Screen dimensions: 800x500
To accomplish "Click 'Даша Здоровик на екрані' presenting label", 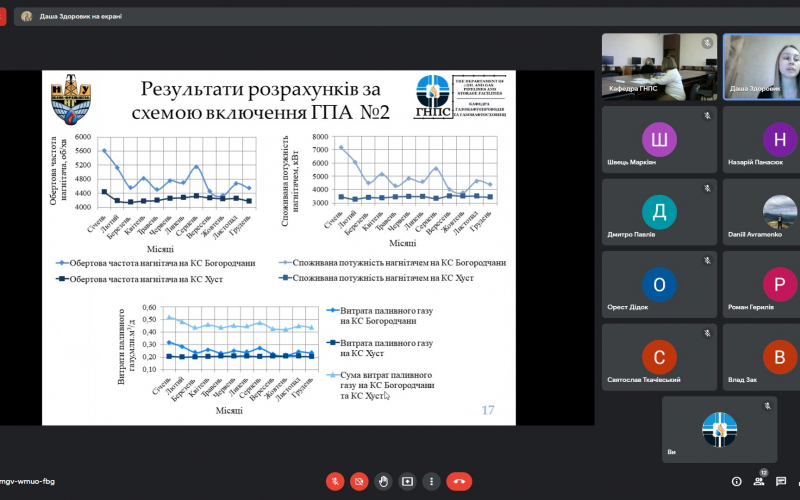I will point(81,16).
